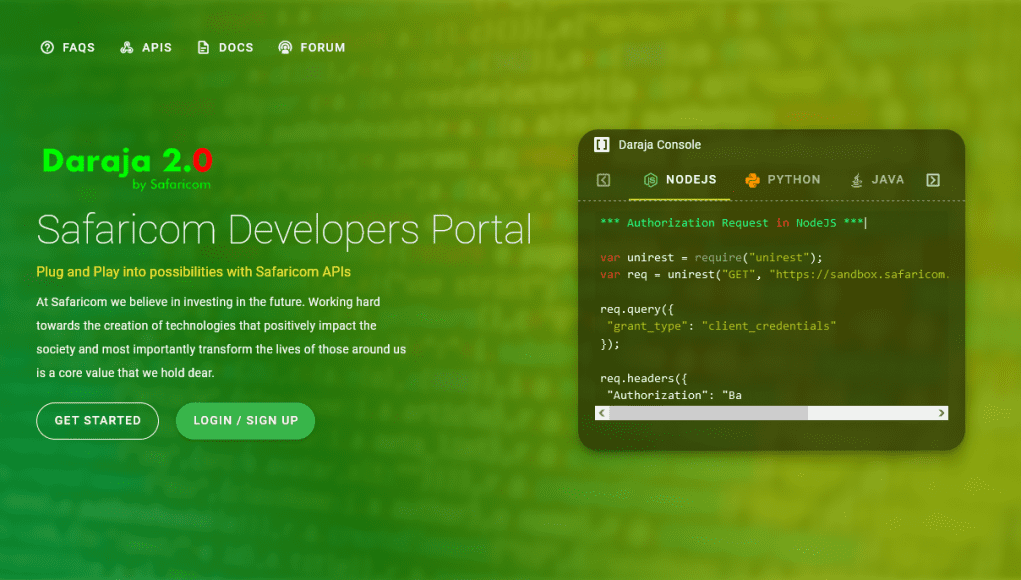The width and height of the screenshot is (1021, 580).
Task: Switch to the NODEJS code tab
Action: click(x=680, y=180)
